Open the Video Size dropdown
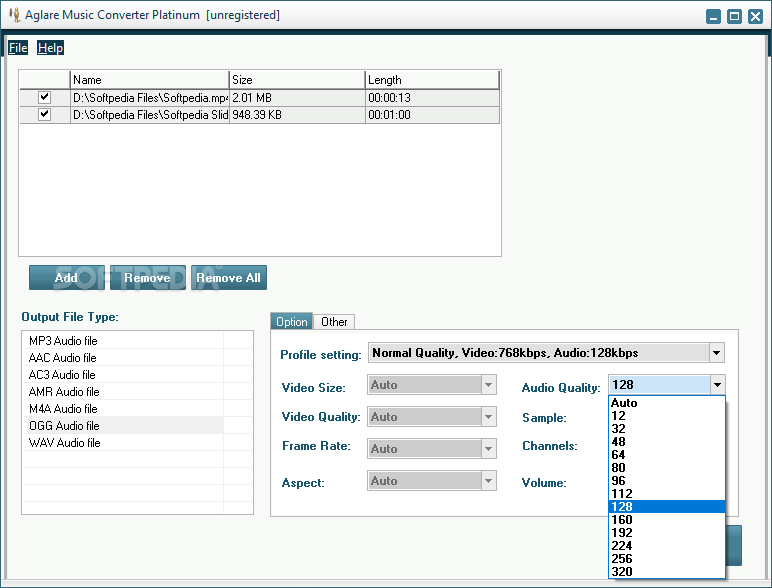The width and height of the screenshot is (772, 588). 488,385
